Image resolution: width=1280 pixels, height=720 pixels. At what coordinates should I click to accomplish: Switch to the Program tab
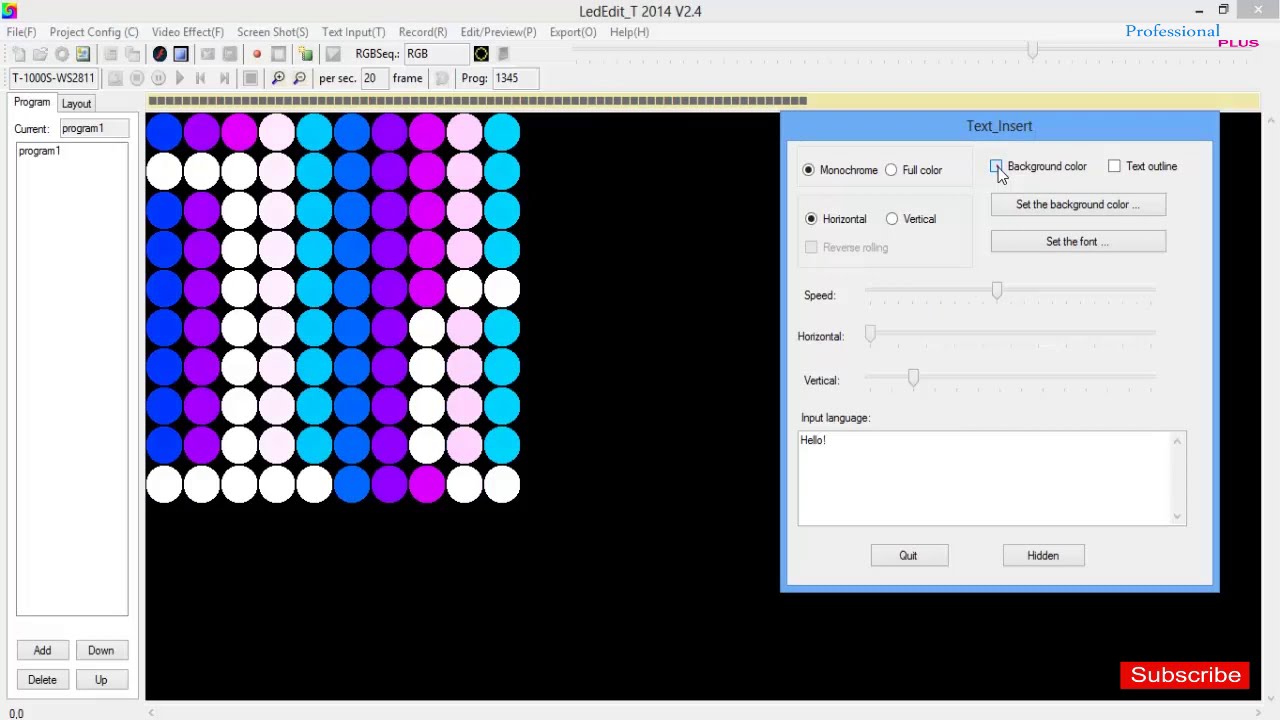point(32,102)
